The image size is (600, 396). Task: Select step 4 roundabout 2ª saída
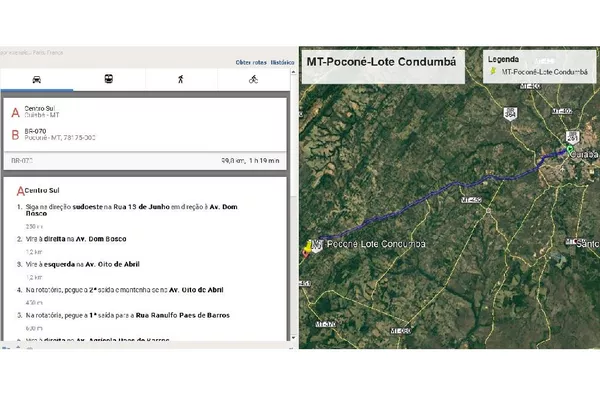[120, 290]
